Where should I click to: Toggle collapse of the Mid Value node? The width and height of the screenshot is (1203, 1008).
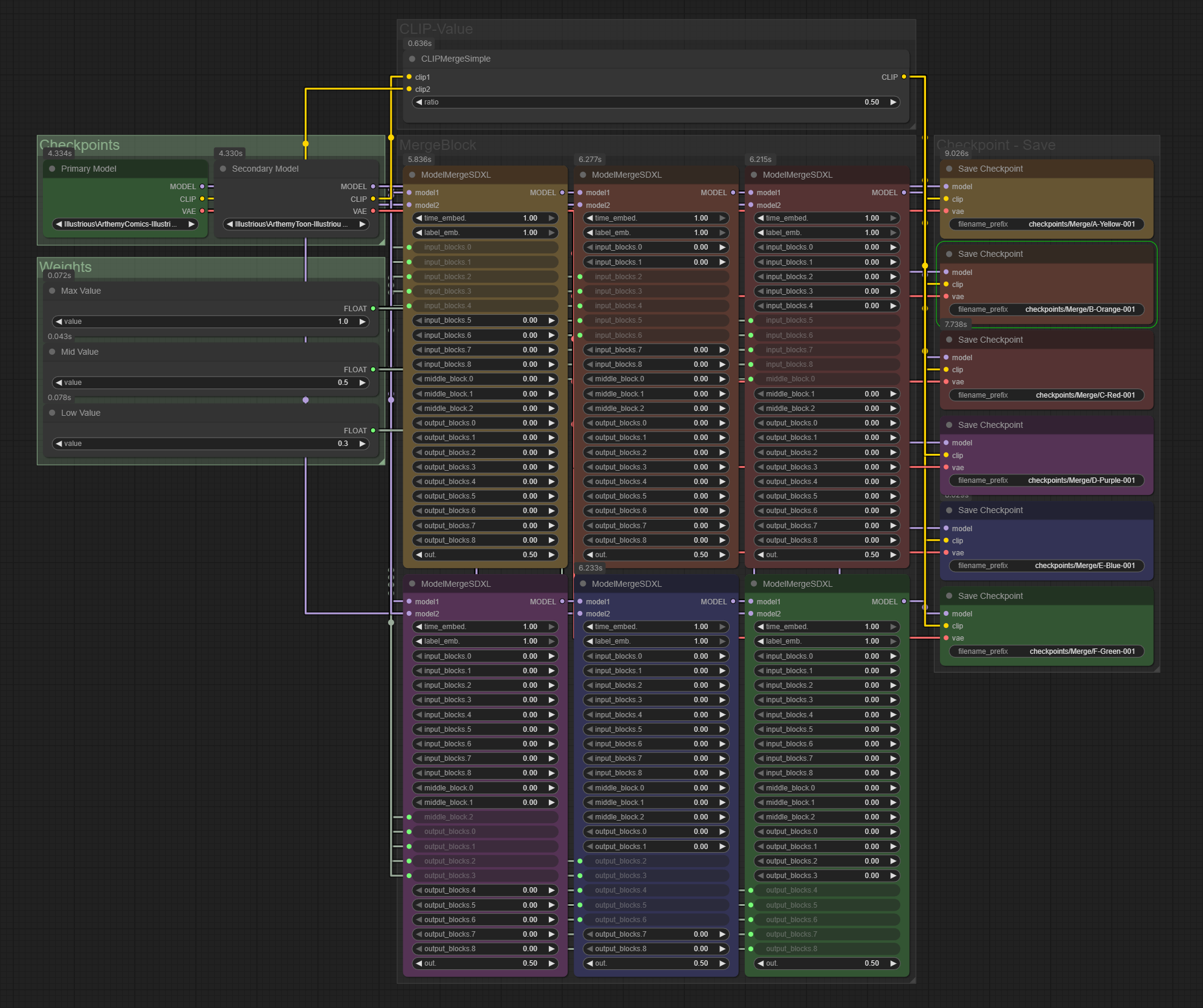(x=52, y=352)
